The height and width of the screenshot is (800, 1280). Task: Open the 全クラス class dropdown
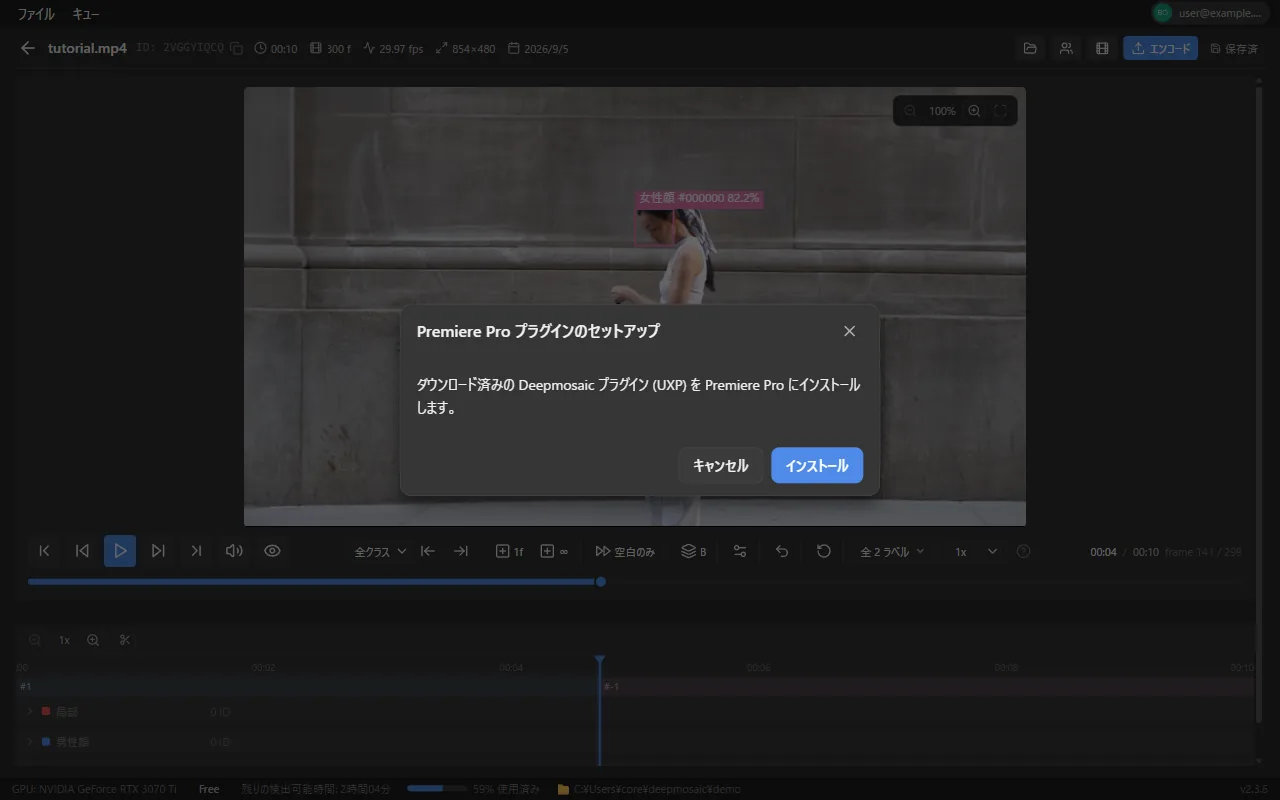(380, 551)
